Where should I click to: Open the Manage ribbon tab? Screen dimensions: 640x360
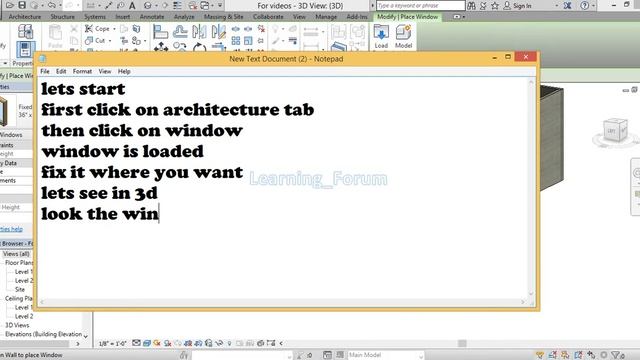coord(326,17)
